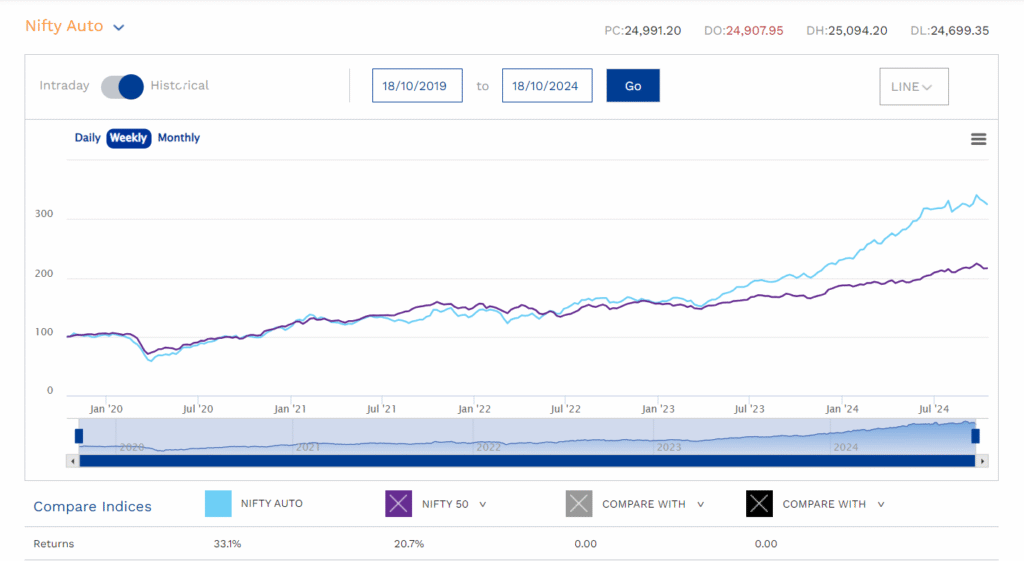Click the left navigator range handle
This screenshot has width=1024, height=561.
[79, 436]
